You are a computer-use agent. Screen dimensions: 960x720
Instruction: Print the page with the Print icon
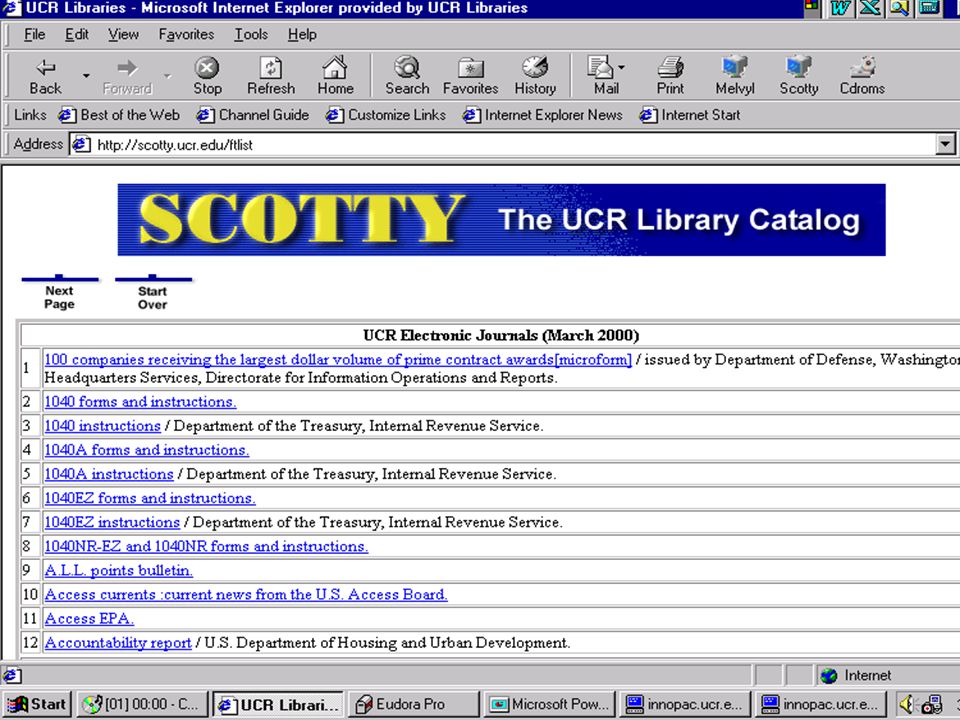pos(670,76)
